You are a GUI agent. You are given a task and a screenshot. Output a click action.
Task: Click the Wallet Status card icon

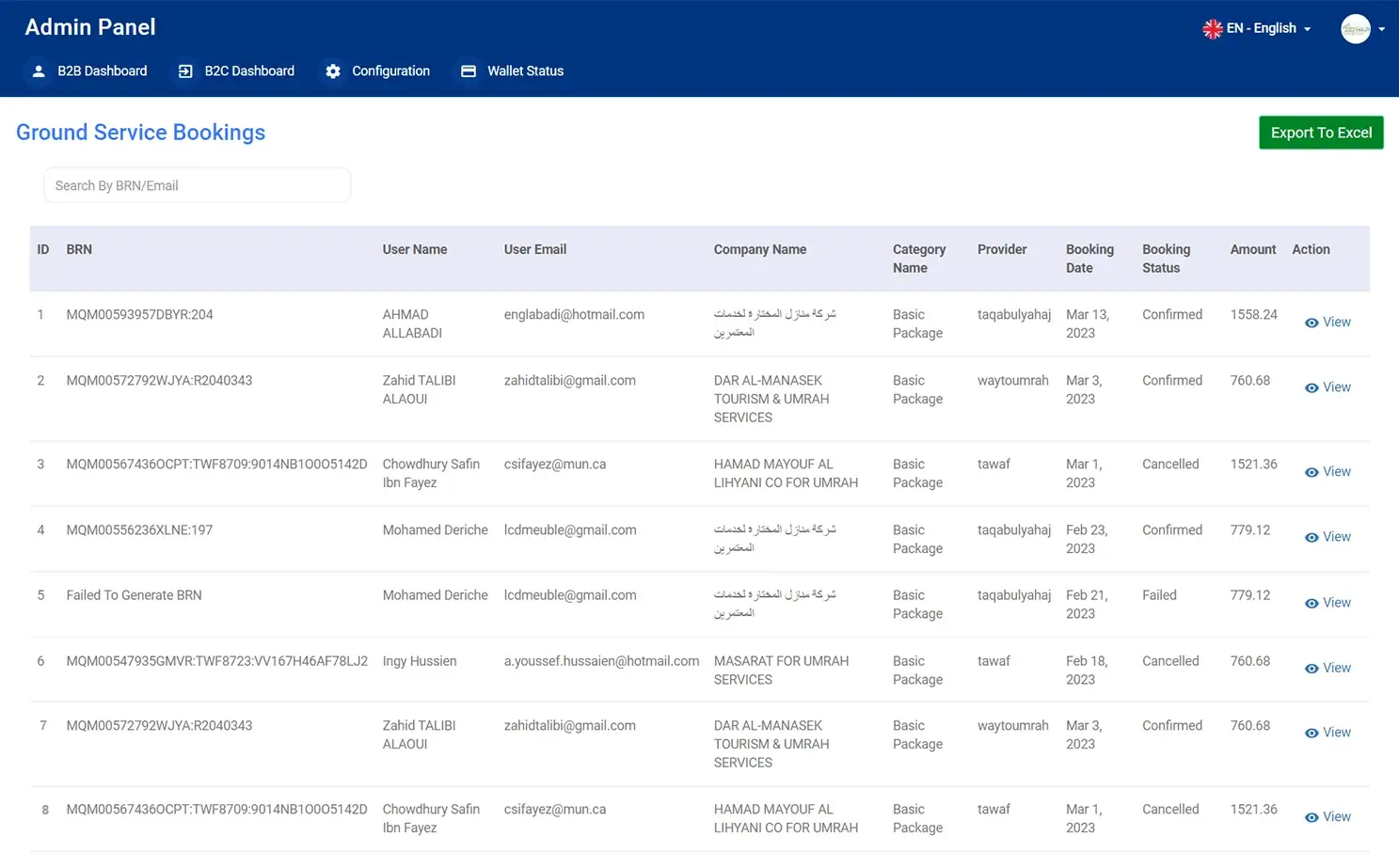click(469, 71)
